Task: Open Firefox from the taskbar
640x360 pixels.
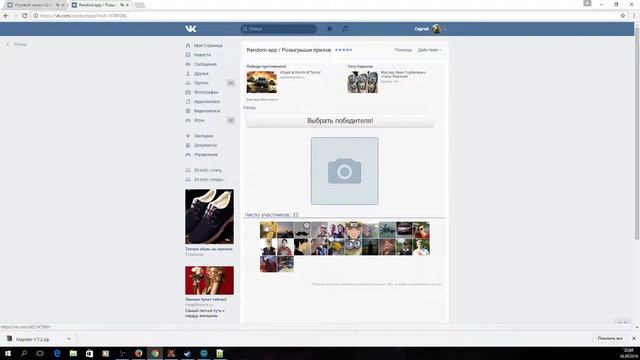Action: [138, 353]
